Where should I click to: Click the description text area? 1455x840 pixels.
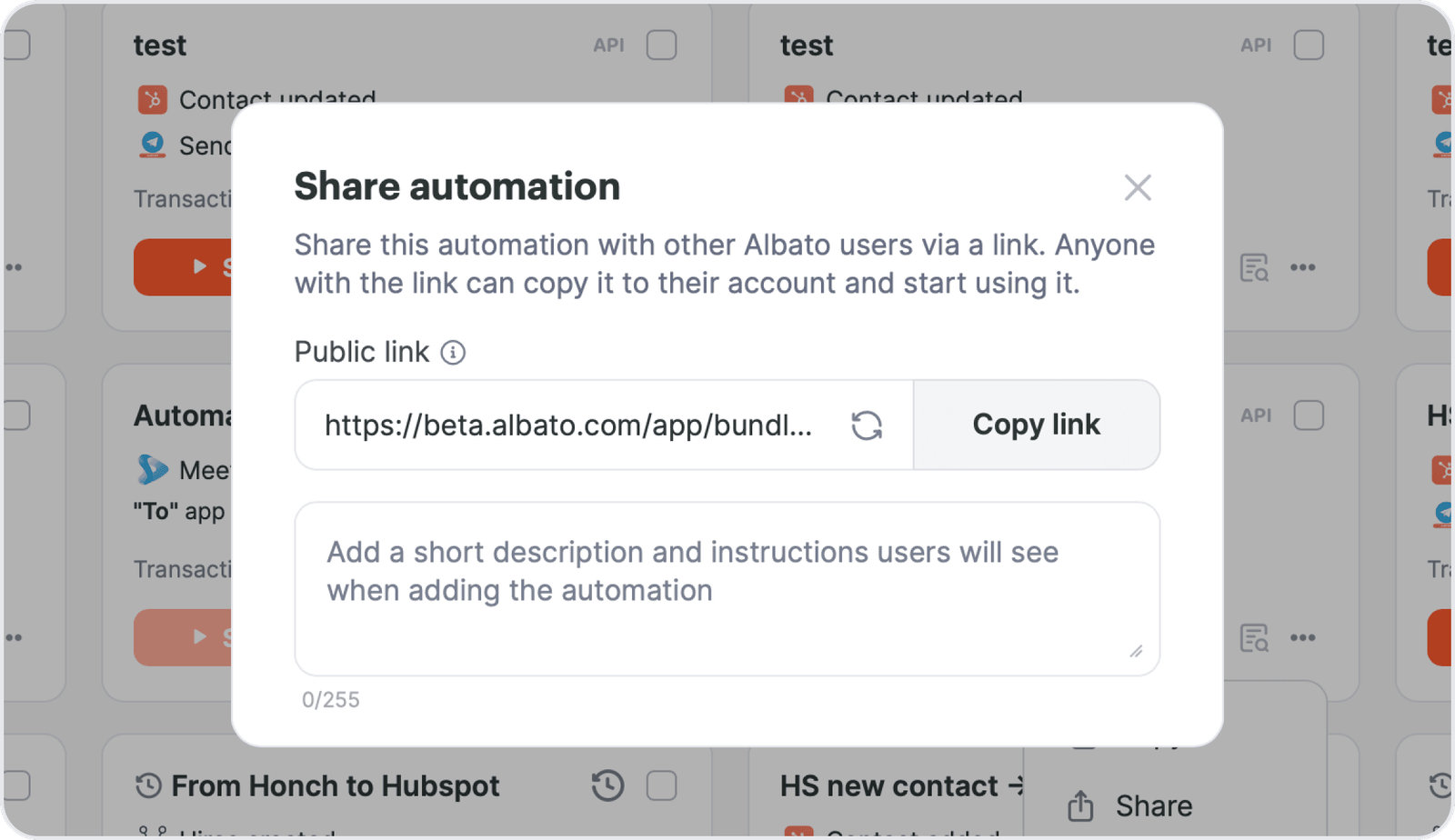point(727,589)
